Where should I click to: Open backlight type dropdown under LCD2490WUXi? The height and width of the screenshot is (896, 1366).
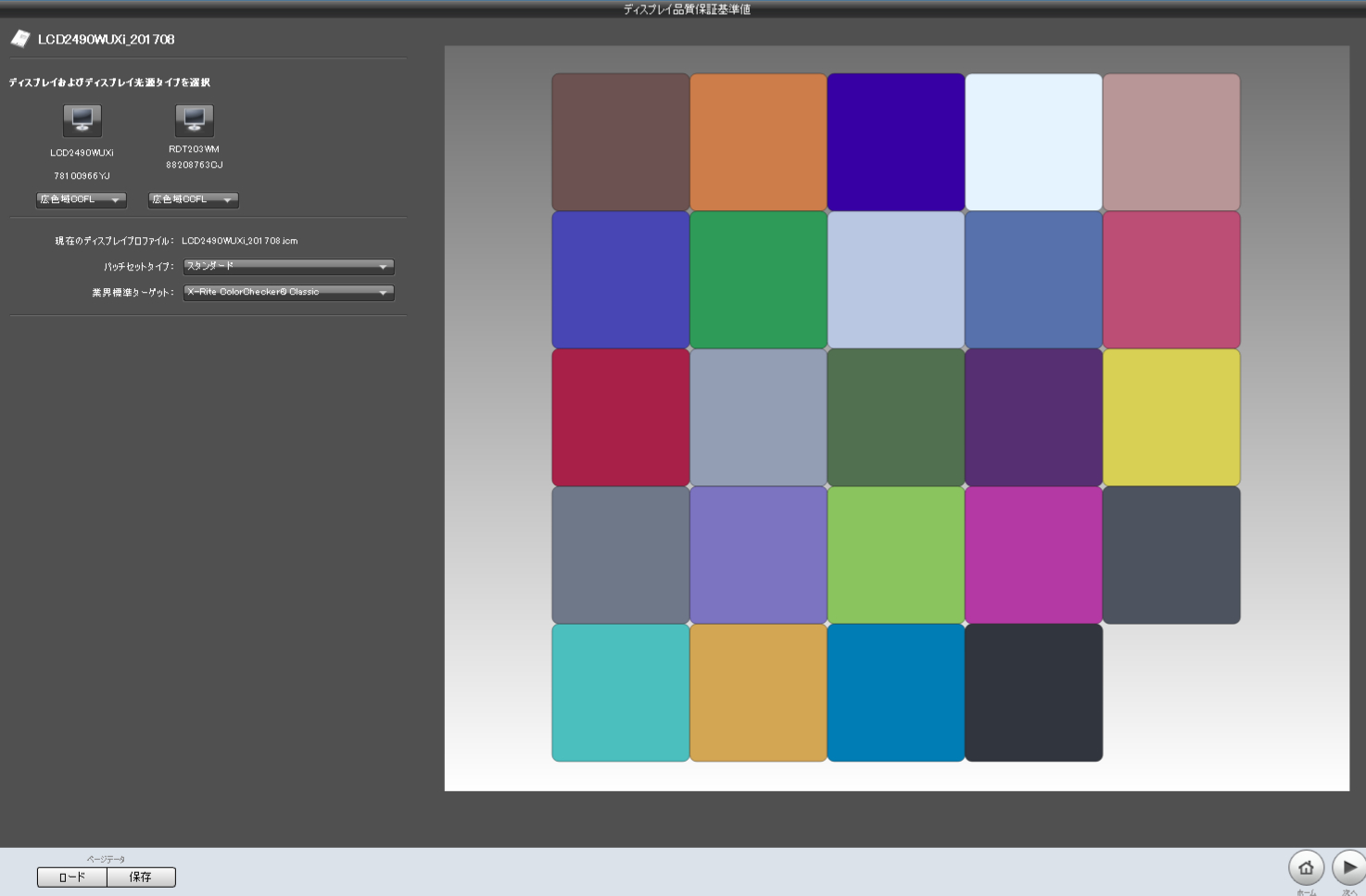pyautogui.click(x=82, y=200)
